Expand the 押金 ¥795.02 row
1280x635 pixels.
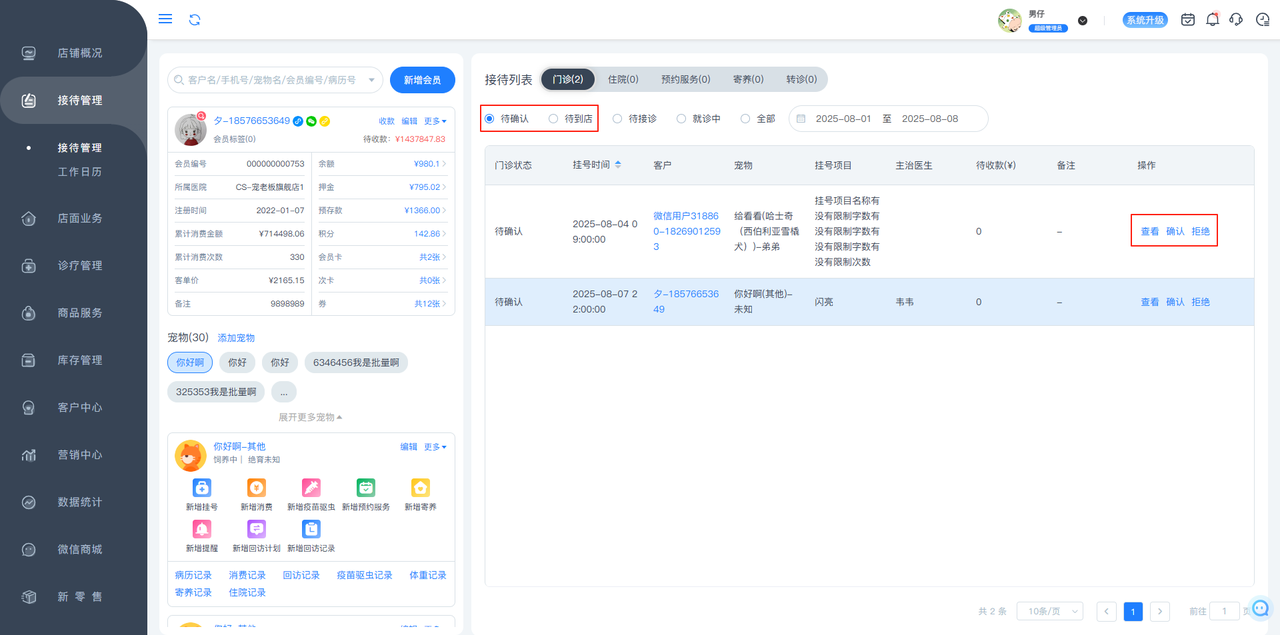[x=381, y=187]
